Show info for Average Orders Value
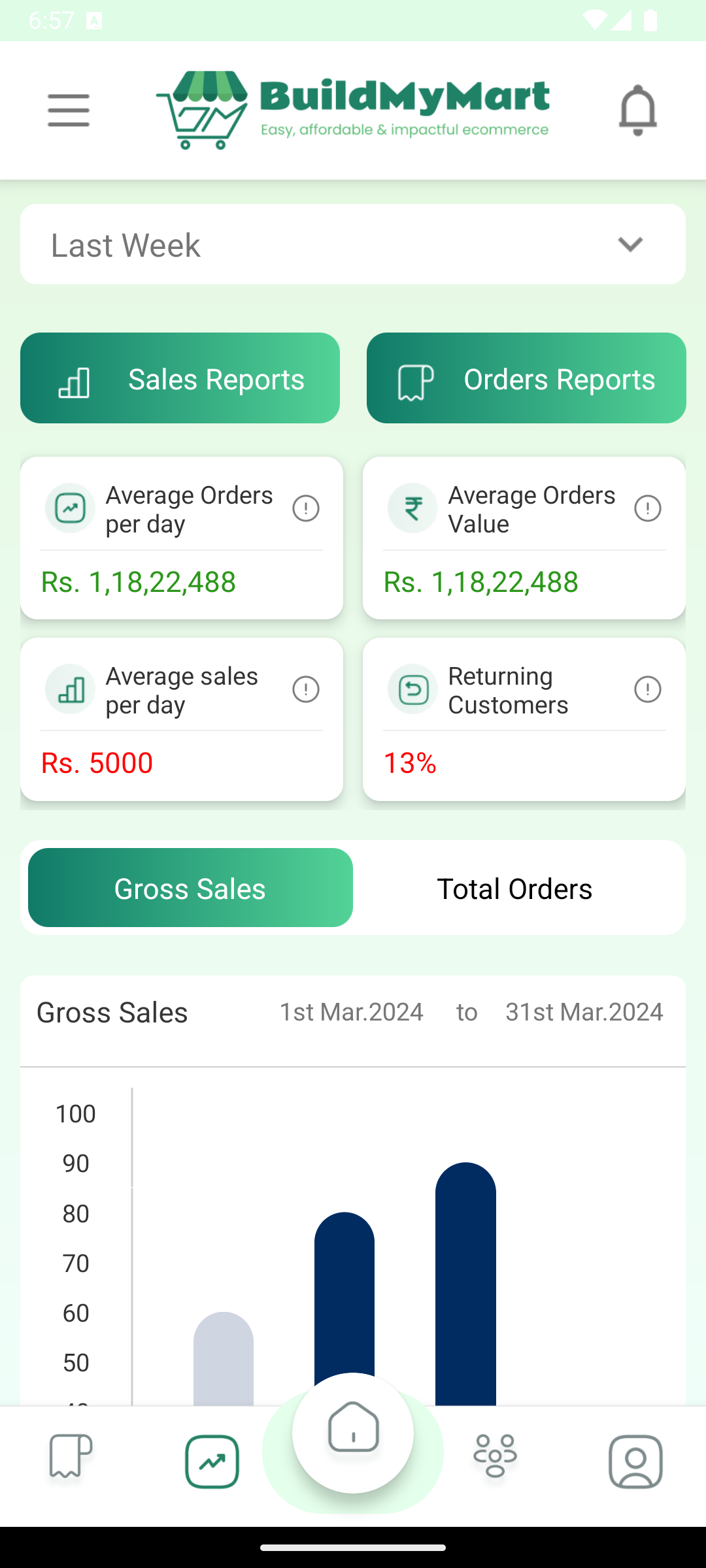Viewport: 706px width, 1568px height. tap(648, 508)
